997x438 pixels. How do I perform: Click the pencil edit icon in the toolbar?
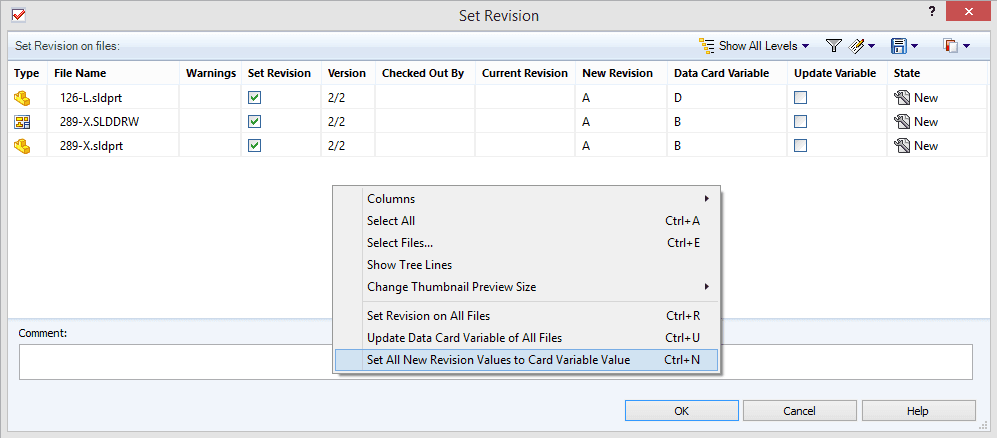pos(857,46)
